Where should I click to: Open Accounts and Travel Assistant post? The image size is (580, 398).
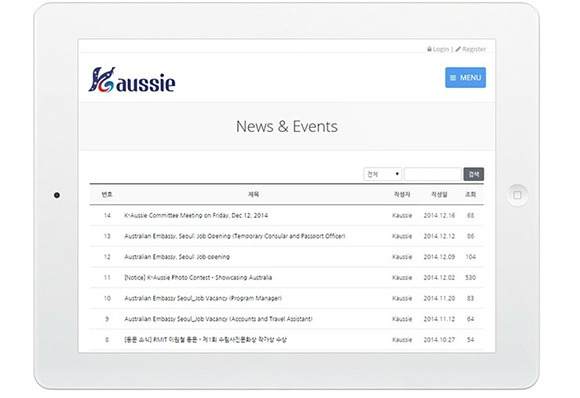[218, 319]
